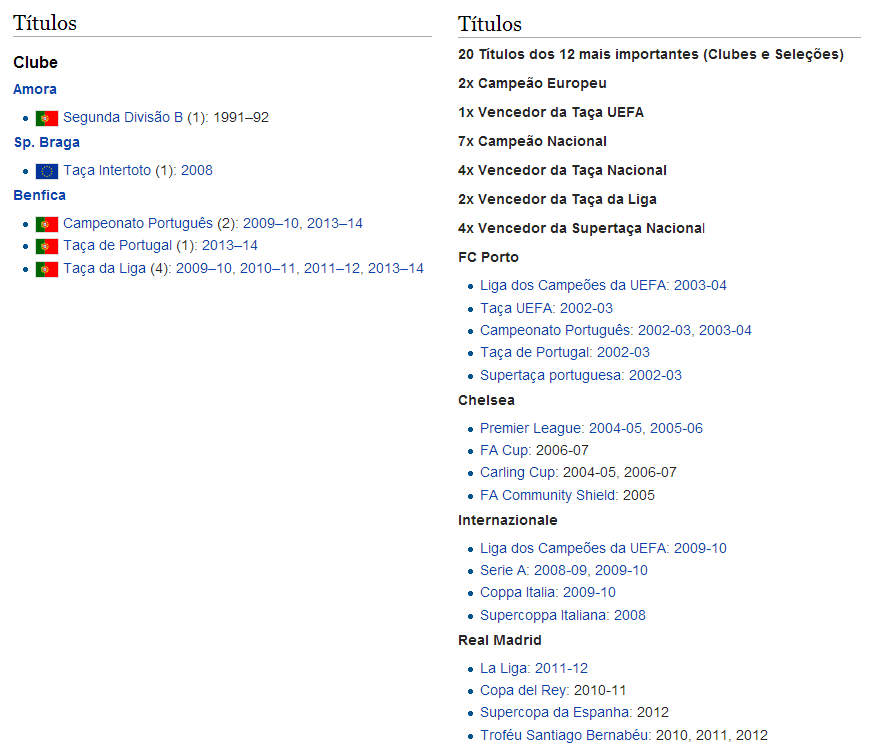873x756 pixels.
Task: Open the FA Community Shield link
Action: coord(548,495)
